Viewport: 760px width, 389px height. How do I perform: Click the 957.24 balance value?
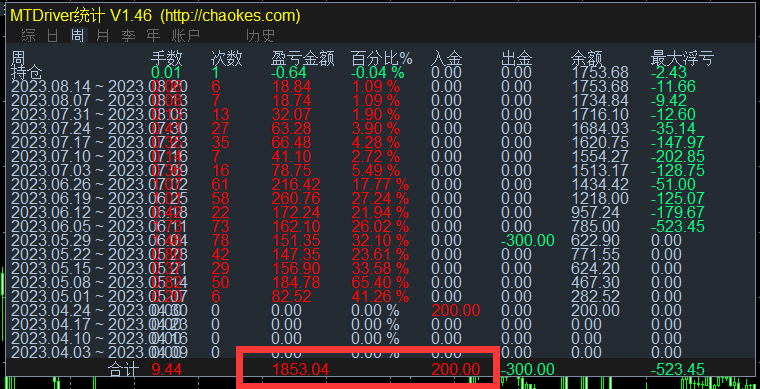click(595, 213)
